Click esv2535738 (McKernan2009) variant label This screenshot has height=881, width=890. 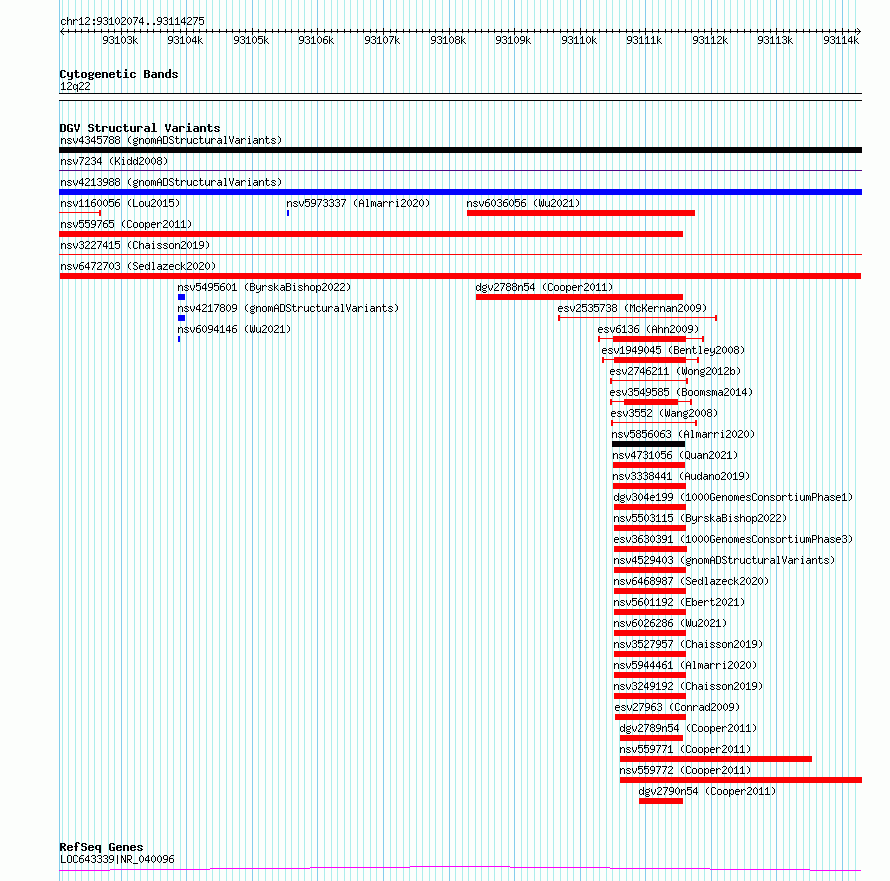(x=632, y=308)
